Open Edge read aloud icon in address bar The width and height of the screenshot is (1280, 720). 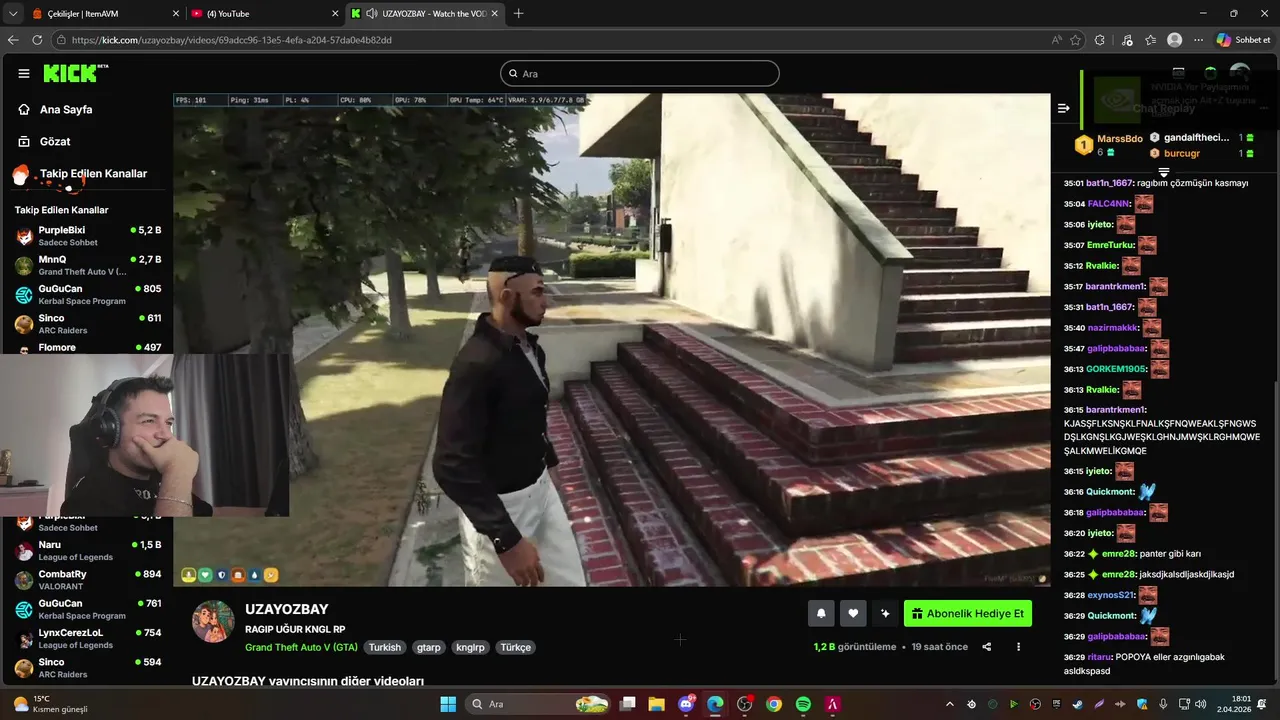(x=1057, y=40)
